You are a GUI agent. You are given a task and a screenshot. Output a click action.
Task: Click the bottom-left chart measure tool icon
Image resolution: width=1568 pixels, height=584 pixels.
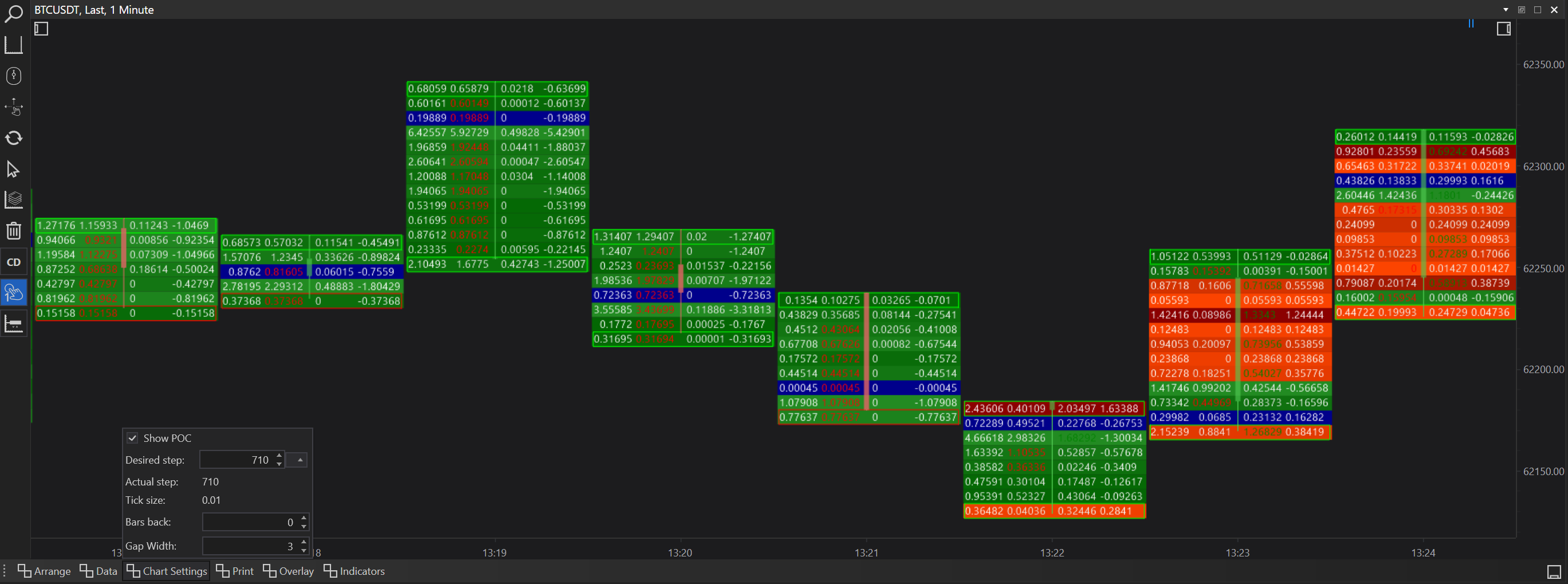(x=13, y=324)
